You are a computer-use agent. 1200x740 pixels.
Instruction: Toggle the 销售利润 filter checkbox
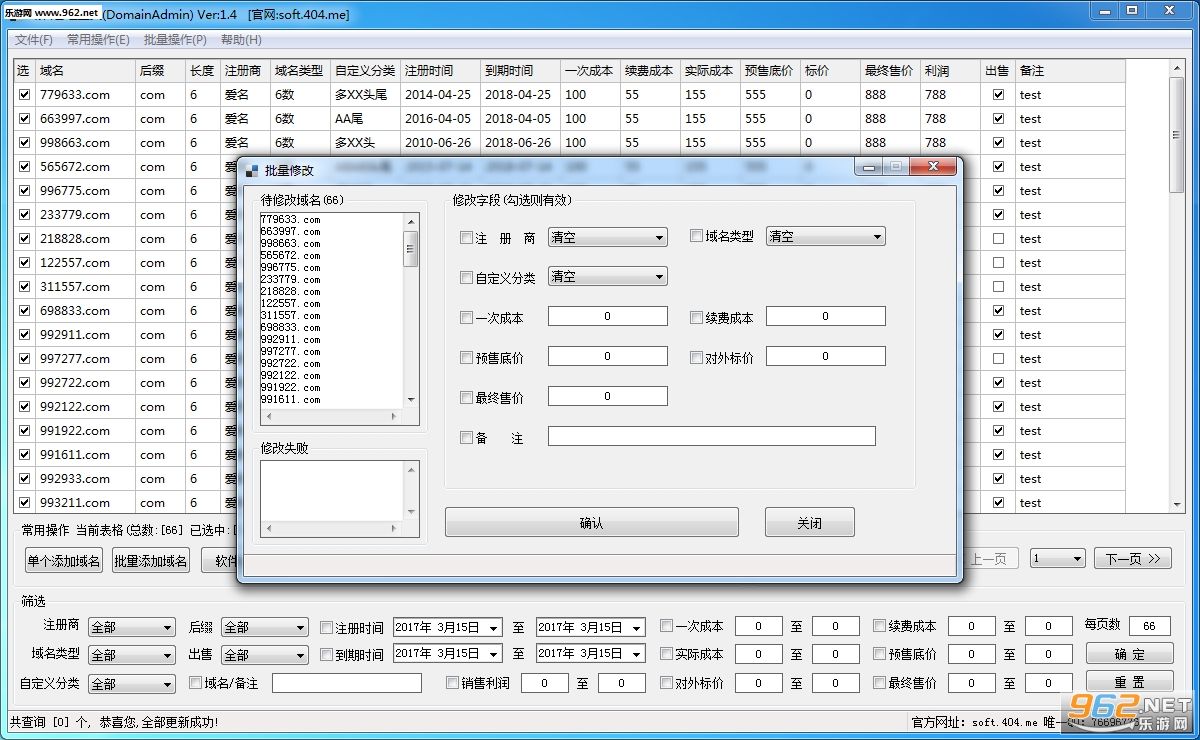coord(453,683)
